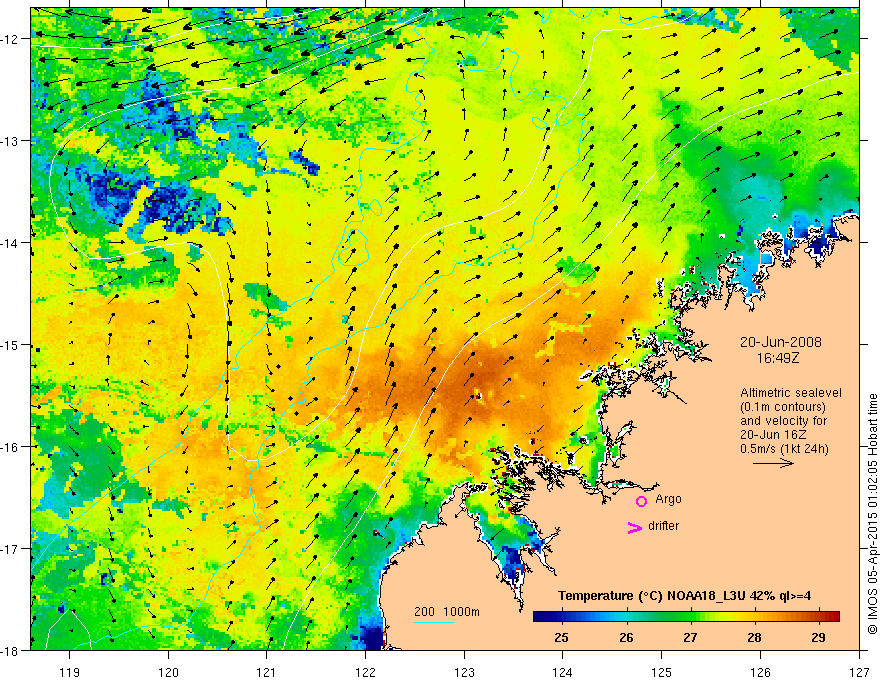Screen dimensions: 880x680
Task: Click latitude label -13
Action: tap(11, 141)
